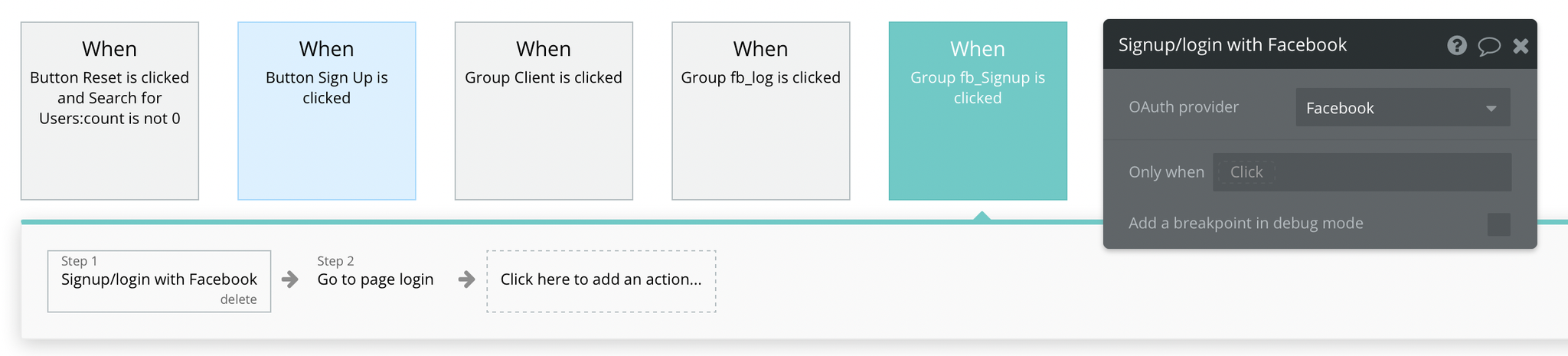Select the Group fb_log is clicked event
Screen dimensions: 1568x356
(761, 111)
